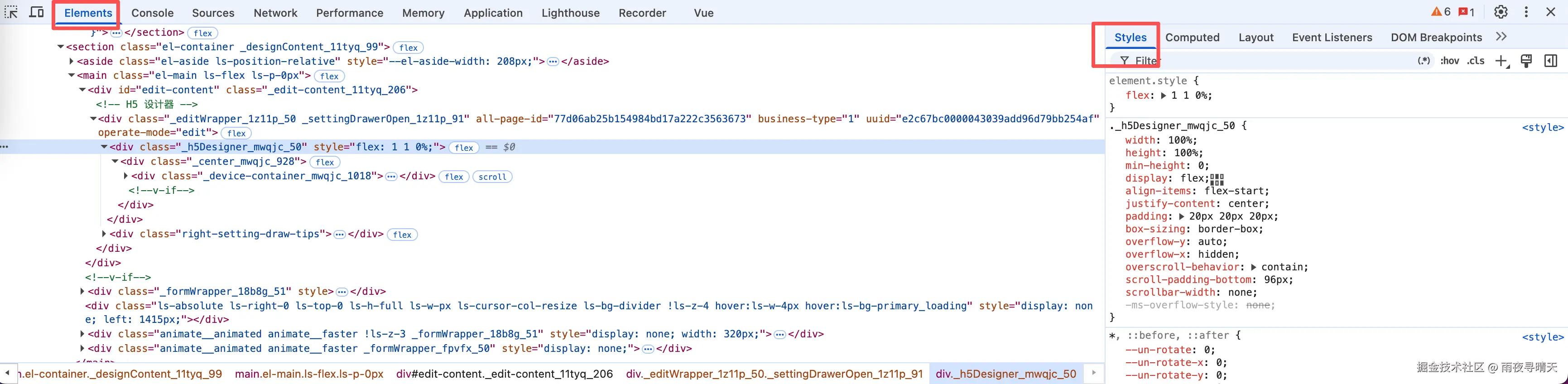This screenshot has width=1568, height=384.
Task: Expand the overscroll-behavior shorthand triangle
Action: pyautogui.click(x=1253, y=267)
